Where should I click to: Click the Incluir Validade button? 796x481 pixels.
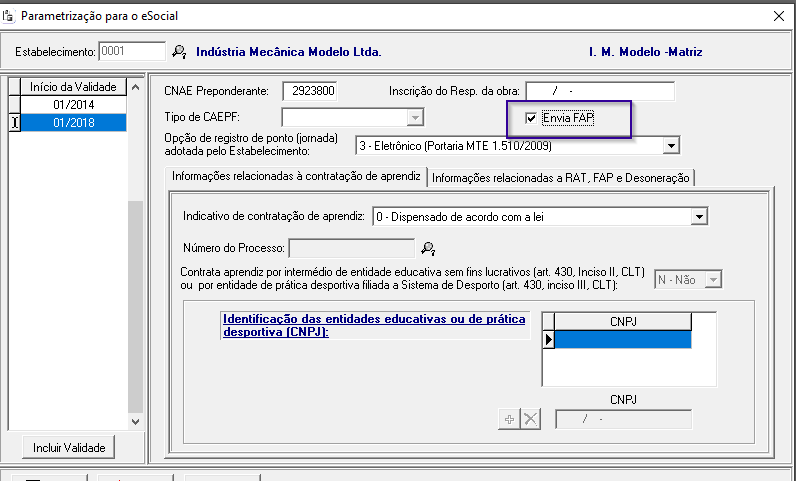[x=70, y=446]
